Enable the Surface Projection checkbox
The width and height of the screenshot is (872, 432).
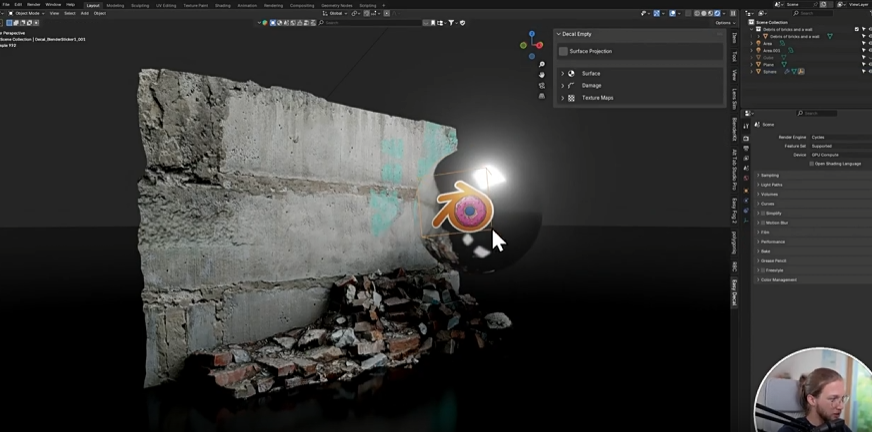tap(564, 51)
